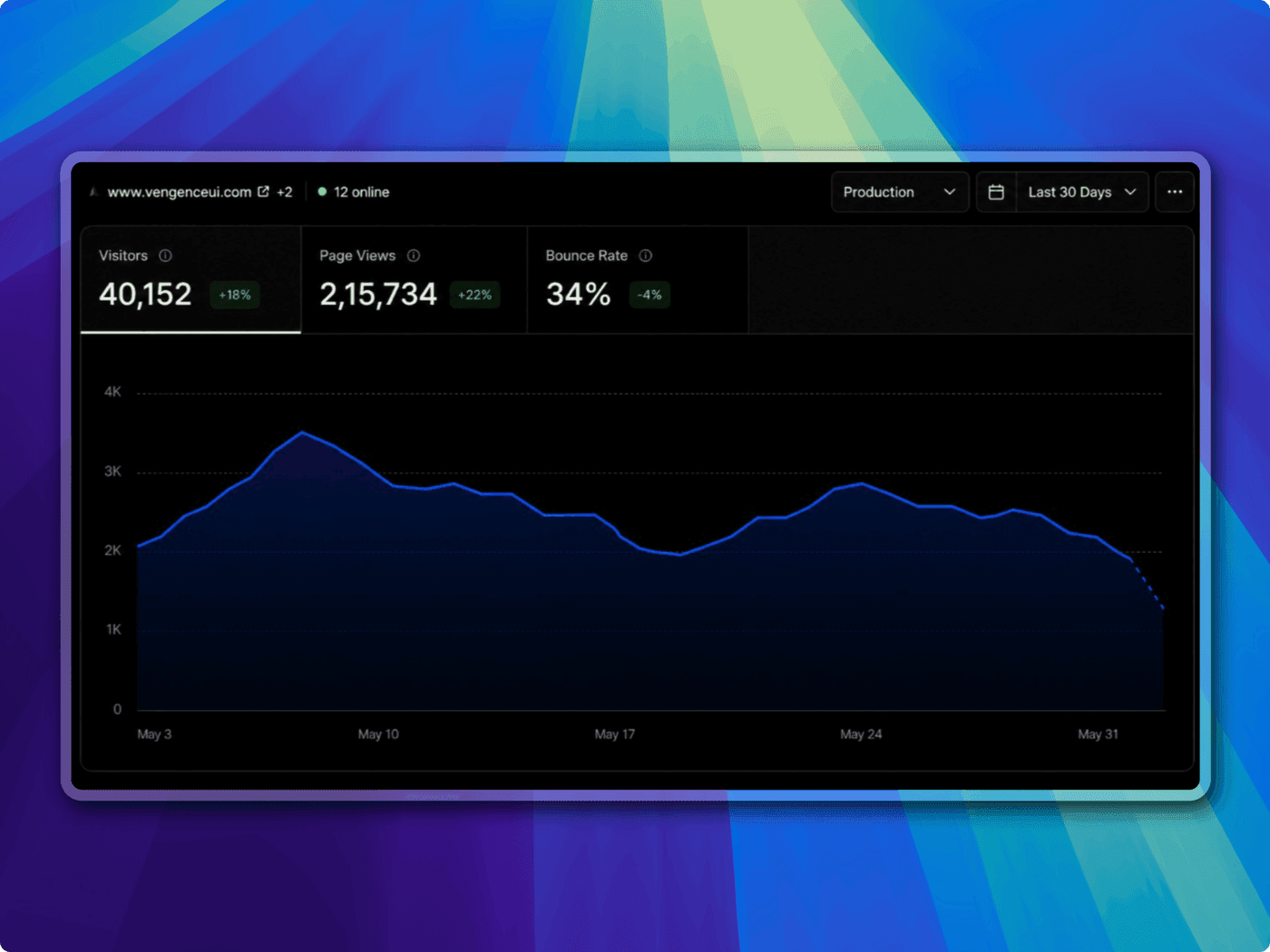1270x952 pixels.
Task: Click the 4K y-axis label
Action: click(112, 392)
